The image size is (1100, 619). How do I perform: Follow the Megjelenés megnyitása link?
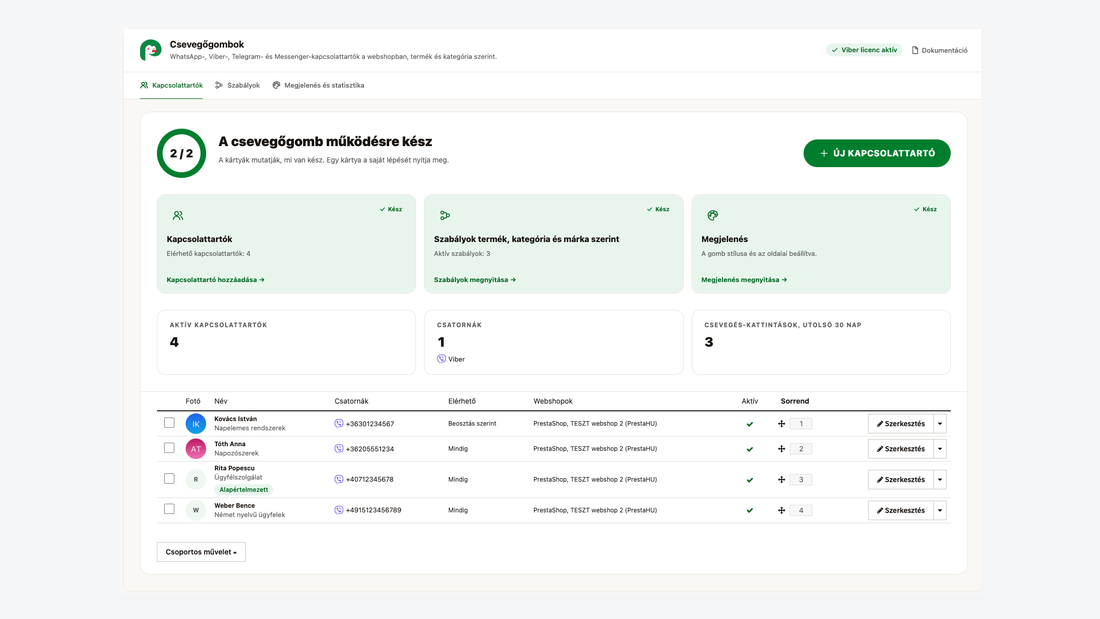[744, 279]
